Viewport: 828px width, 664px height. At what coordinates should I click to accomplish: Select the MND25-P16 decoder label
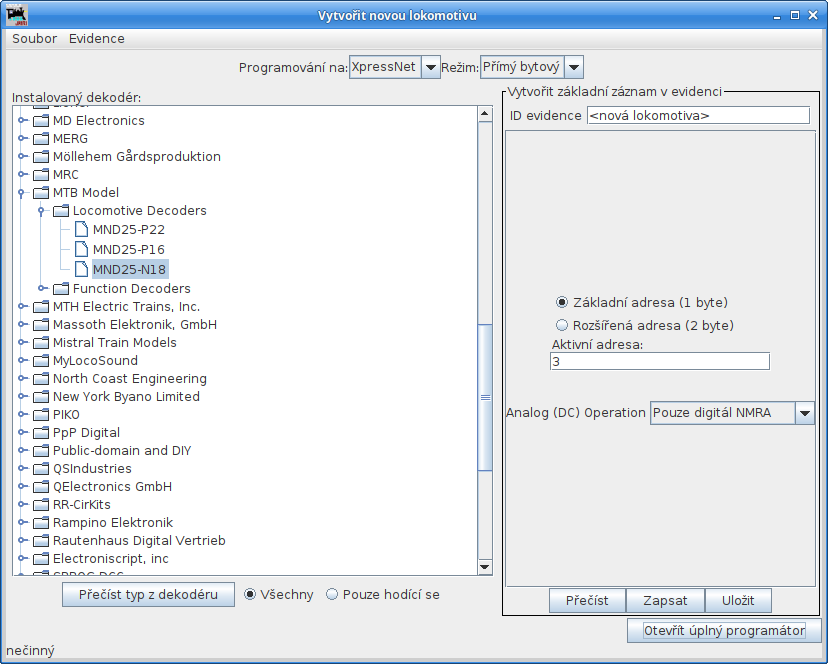(x=129, y=249)
